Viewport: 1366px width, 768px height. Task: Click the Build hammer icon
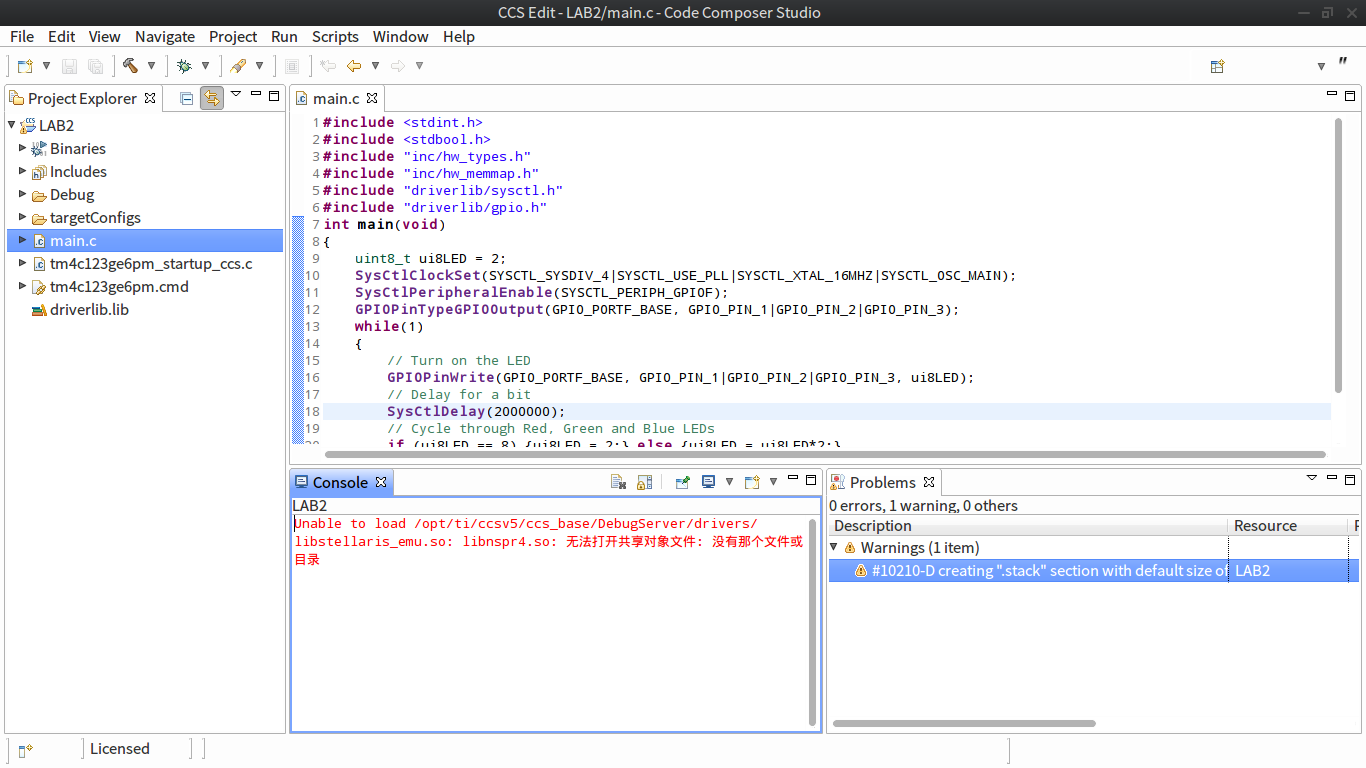pyautogui.click(x=130, y=66)
